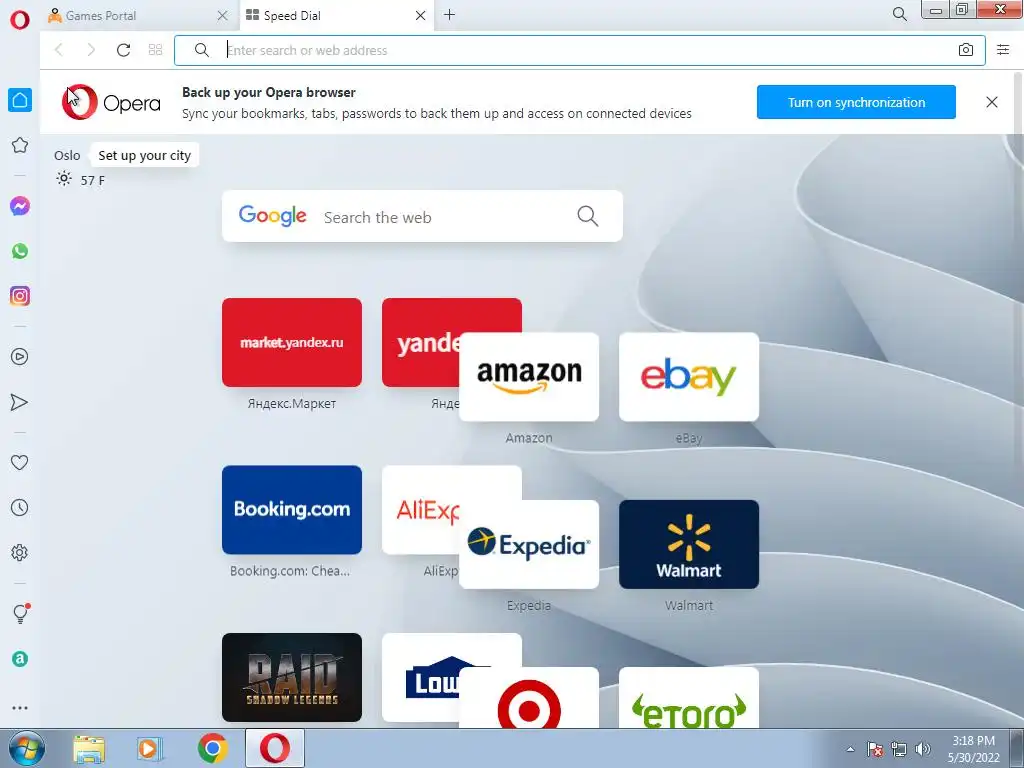Launch Windows Media Player from taskbar

pos(150,748)
